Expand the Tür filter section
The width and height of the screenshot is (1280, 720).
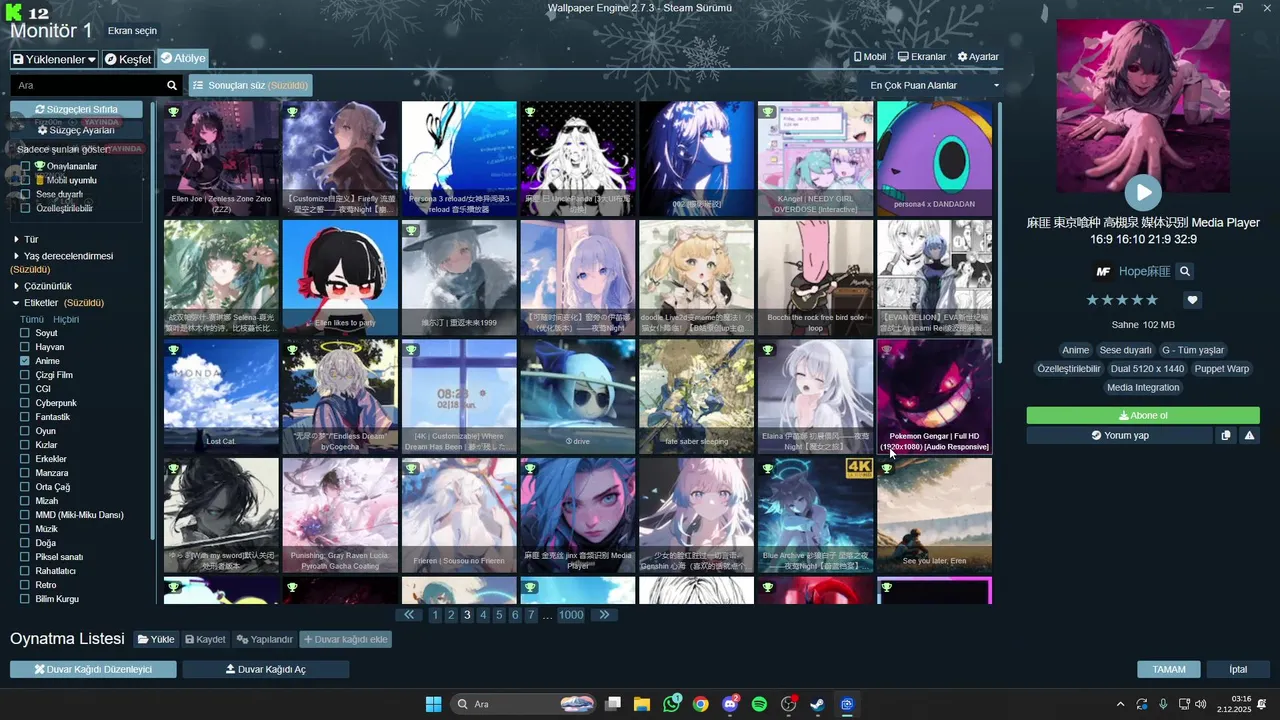(x=26, y=240)
